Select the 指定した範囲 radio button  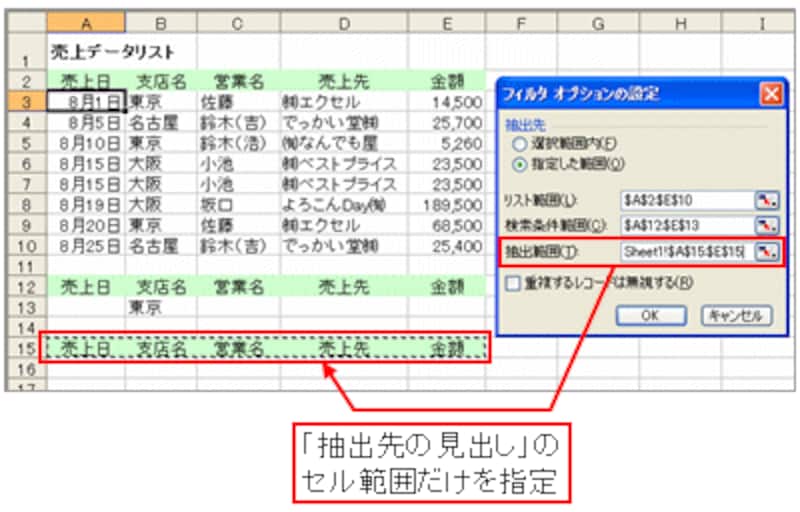(x=519, y=161)
